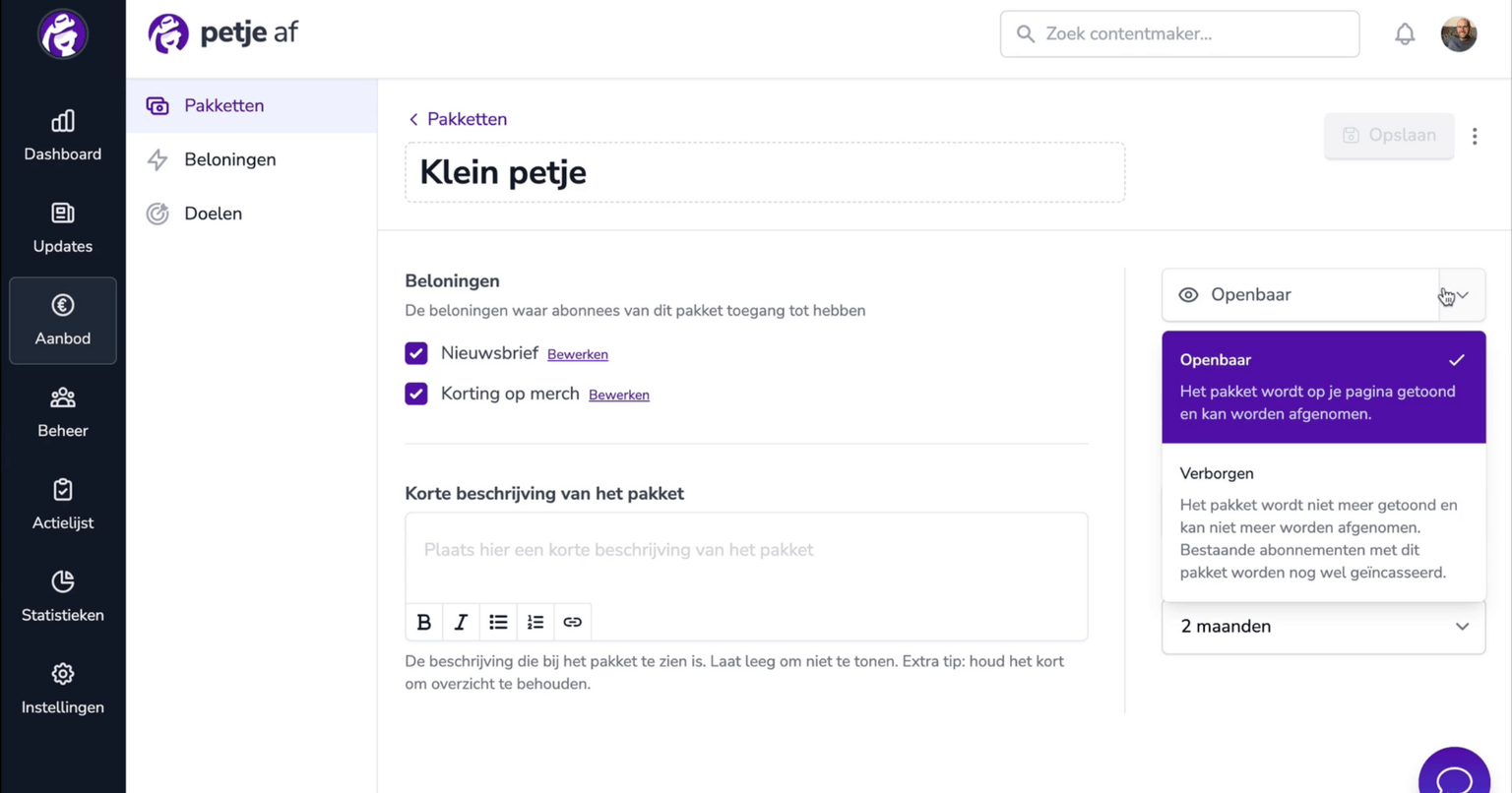Insert a numbered list in editor
1512x793 pixels.
(x=535, y=622)
